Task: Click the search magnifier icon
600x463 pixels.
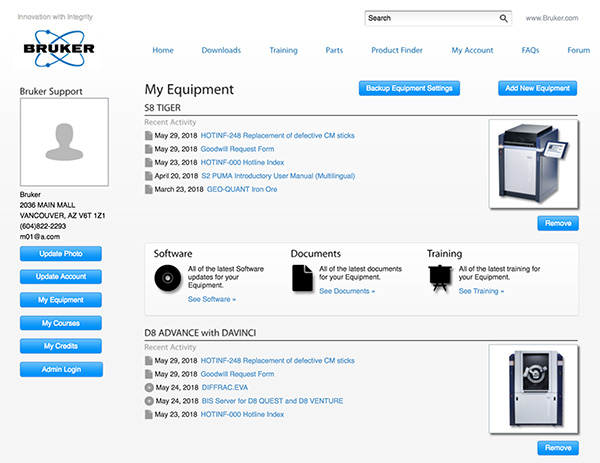Action: point(504,18)
